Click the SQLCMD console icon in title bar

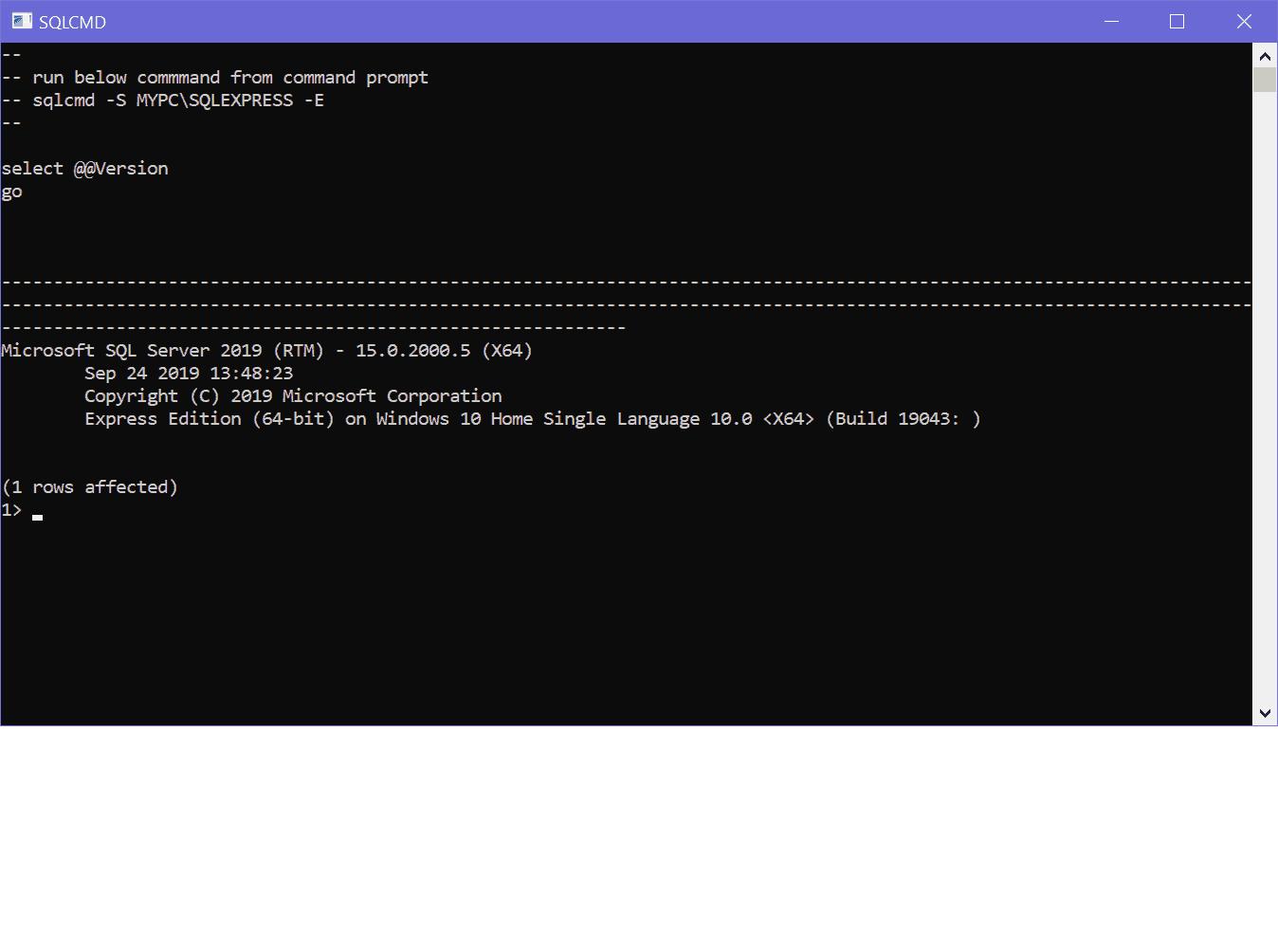coord(21,21)
